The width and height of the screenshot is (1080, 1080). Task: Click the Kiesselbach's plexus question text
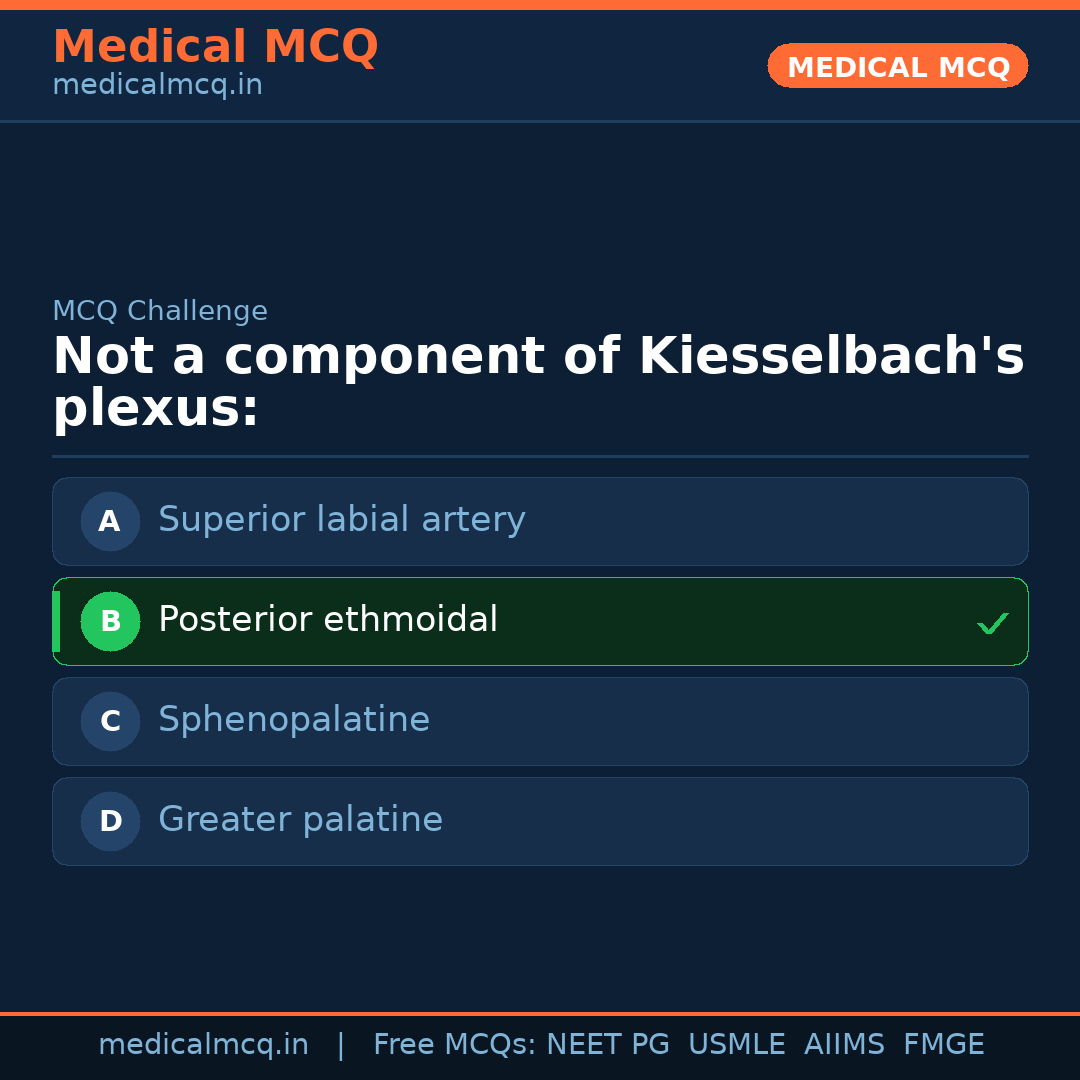[538, 382]
